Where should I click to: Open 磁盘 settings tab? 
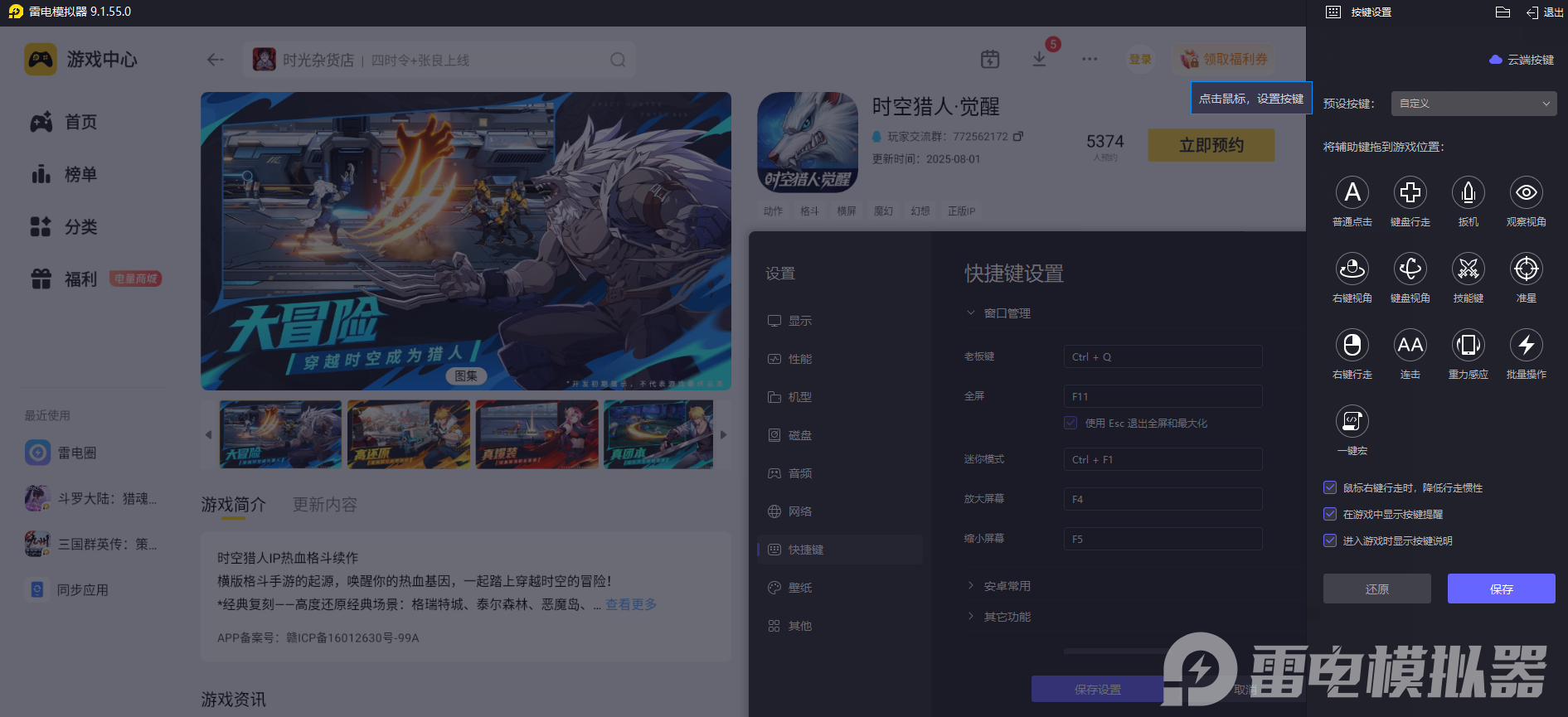[840, 435]
